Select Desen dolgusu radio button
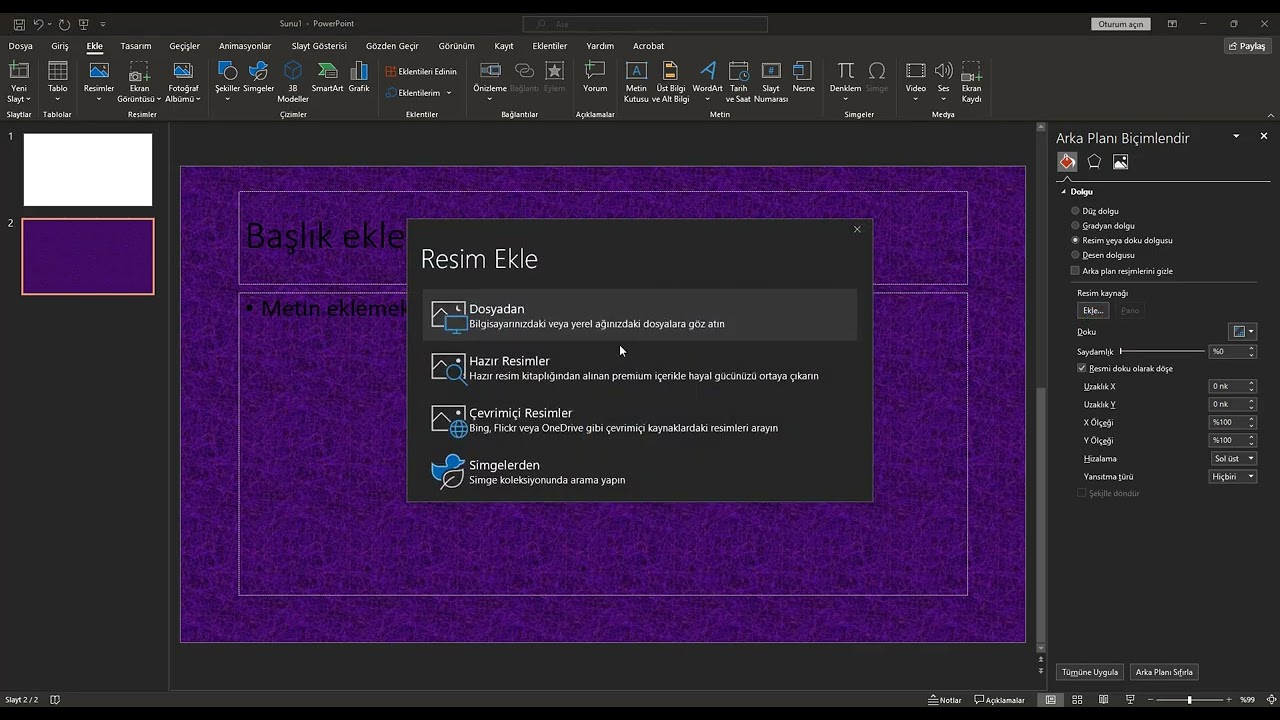 coord(1076,255)
